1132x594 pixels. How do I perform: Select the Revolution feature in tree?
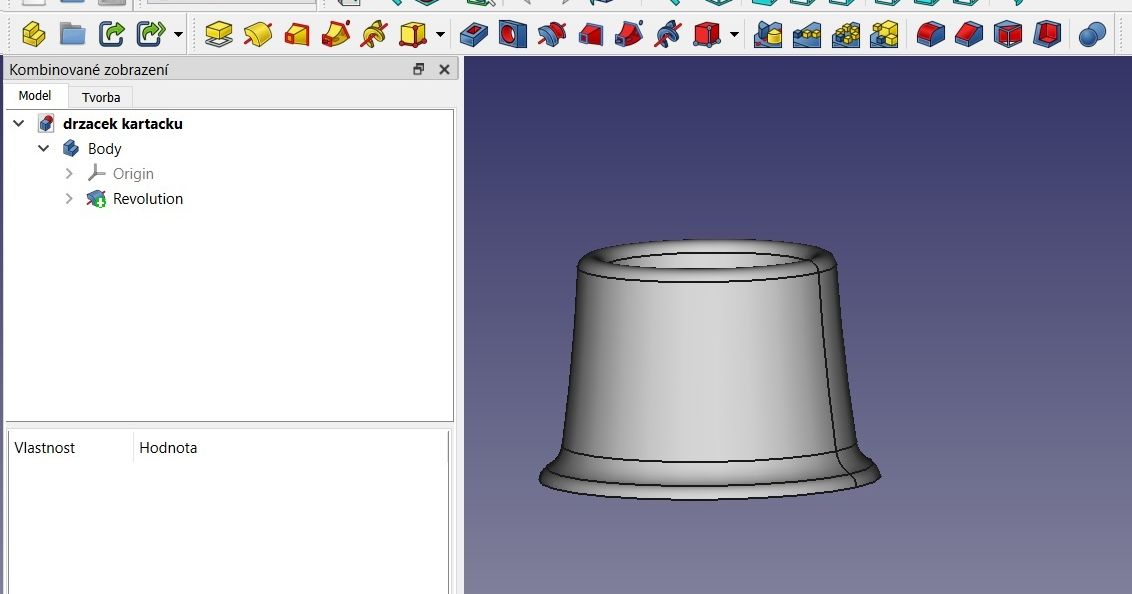(147, 198)
